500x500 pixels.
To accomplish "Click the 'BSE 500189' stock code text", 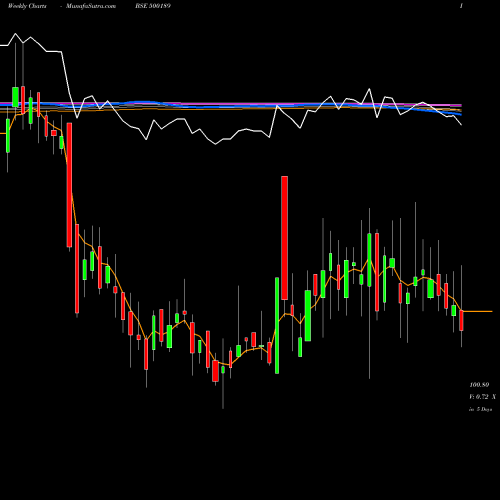I will 153,6.
